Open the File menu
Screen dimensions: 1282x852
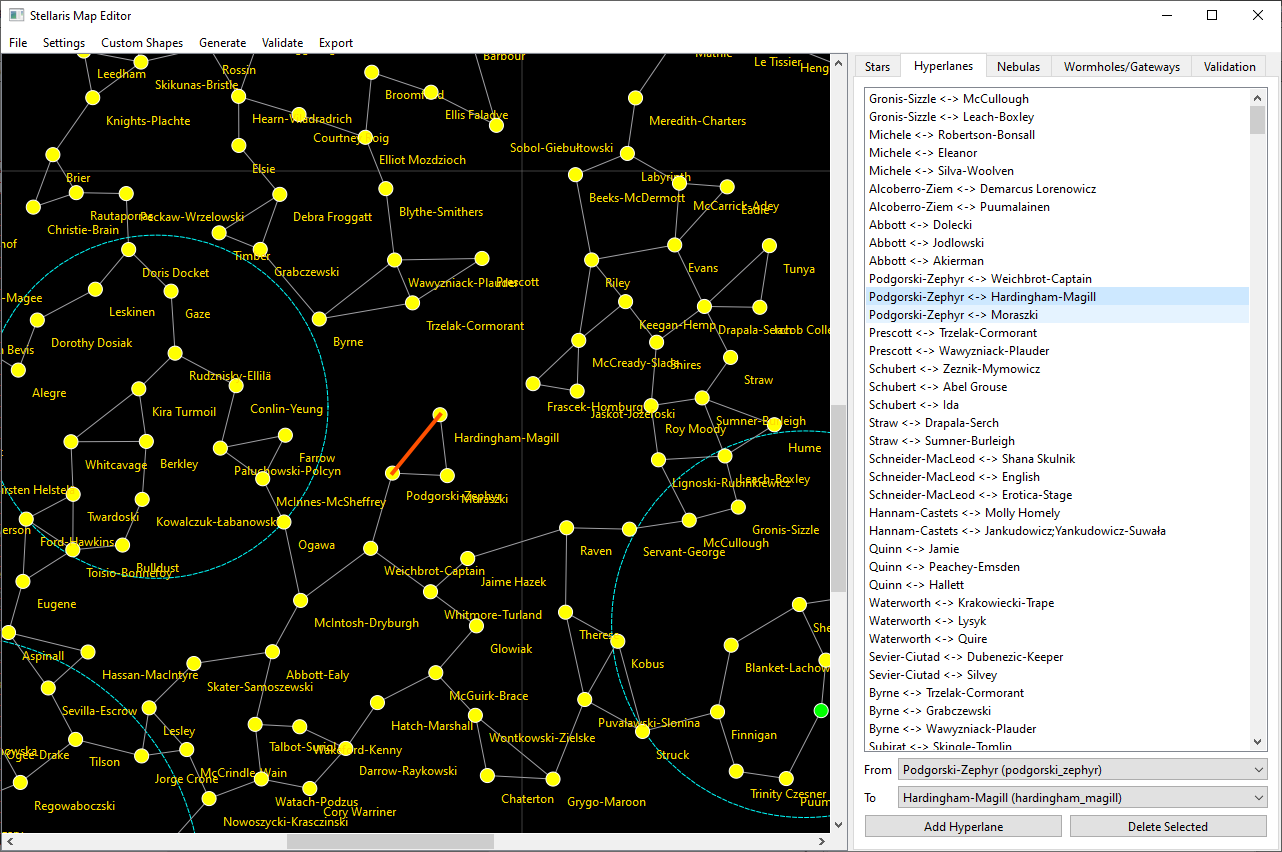click(x=18, y=43)
